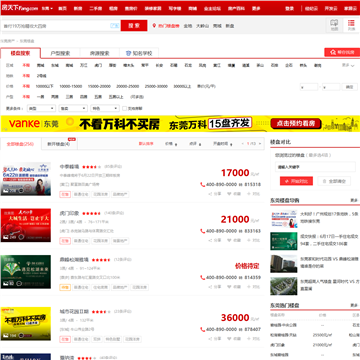
Task: Click the 登录 login link
Action: click(289, 8)
